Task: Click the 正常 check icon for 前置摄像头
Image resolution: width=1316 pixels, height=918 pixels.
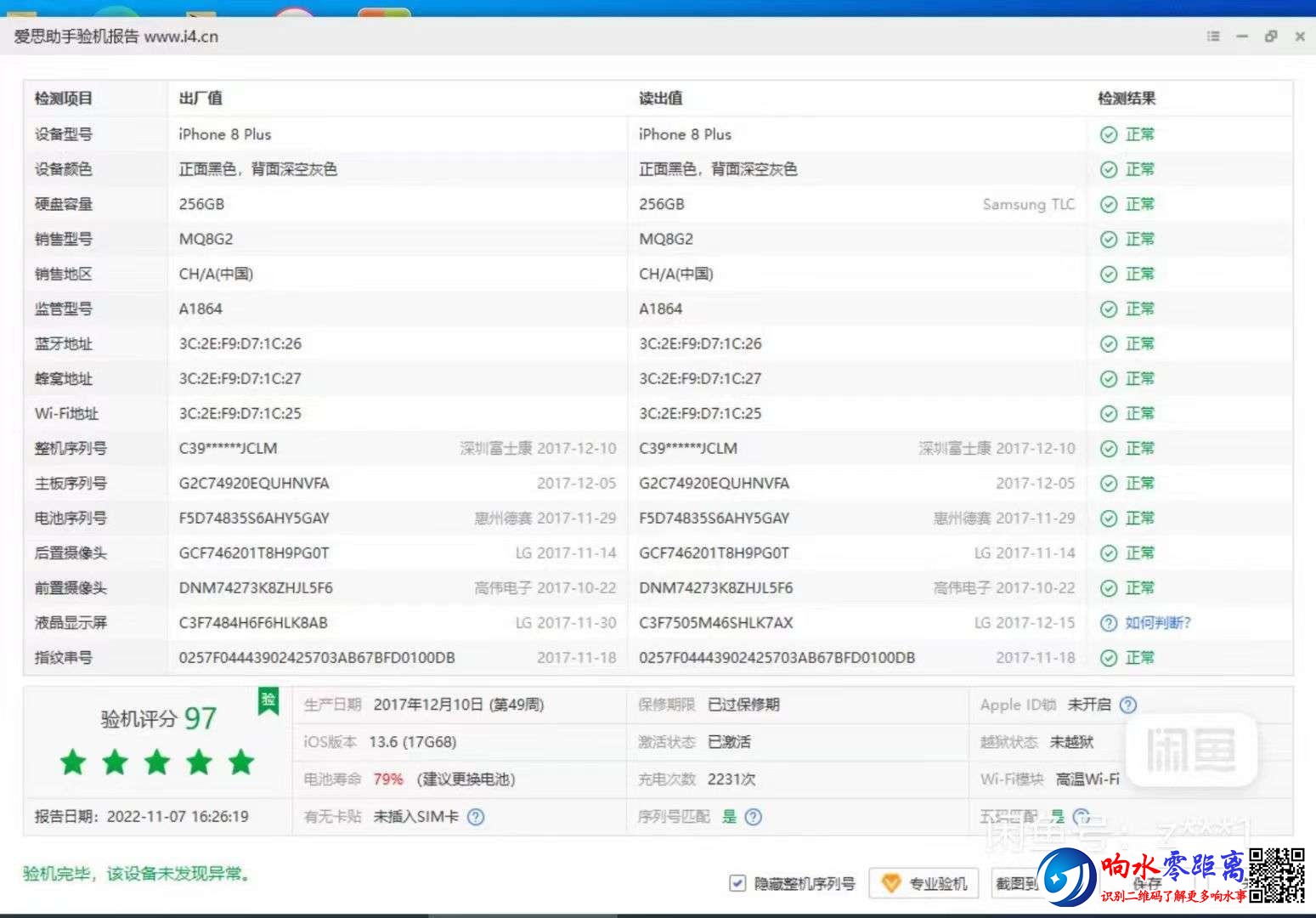Action: coord(1109,587)
